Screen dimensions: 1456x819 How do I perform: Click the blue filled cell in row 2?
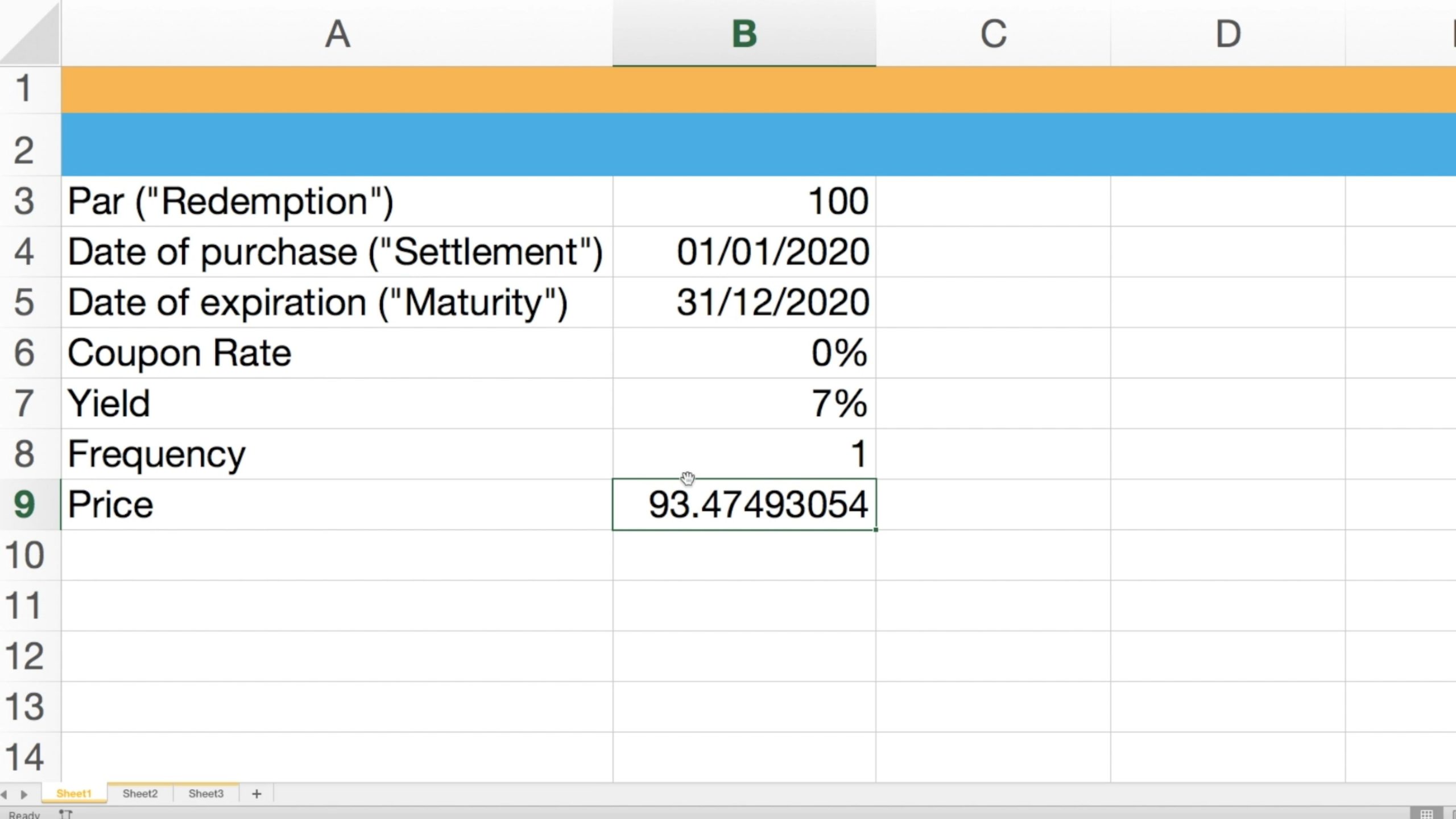(337, 144)
